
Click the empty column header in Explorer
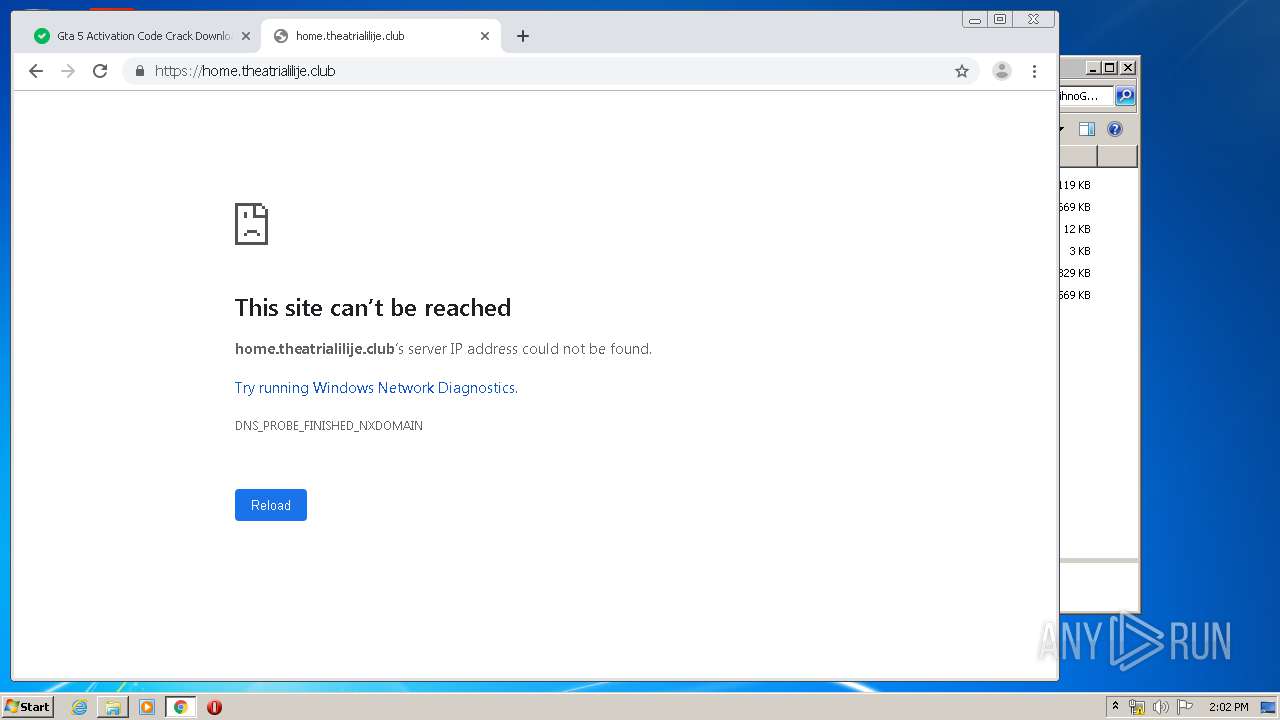(1117, 156)
